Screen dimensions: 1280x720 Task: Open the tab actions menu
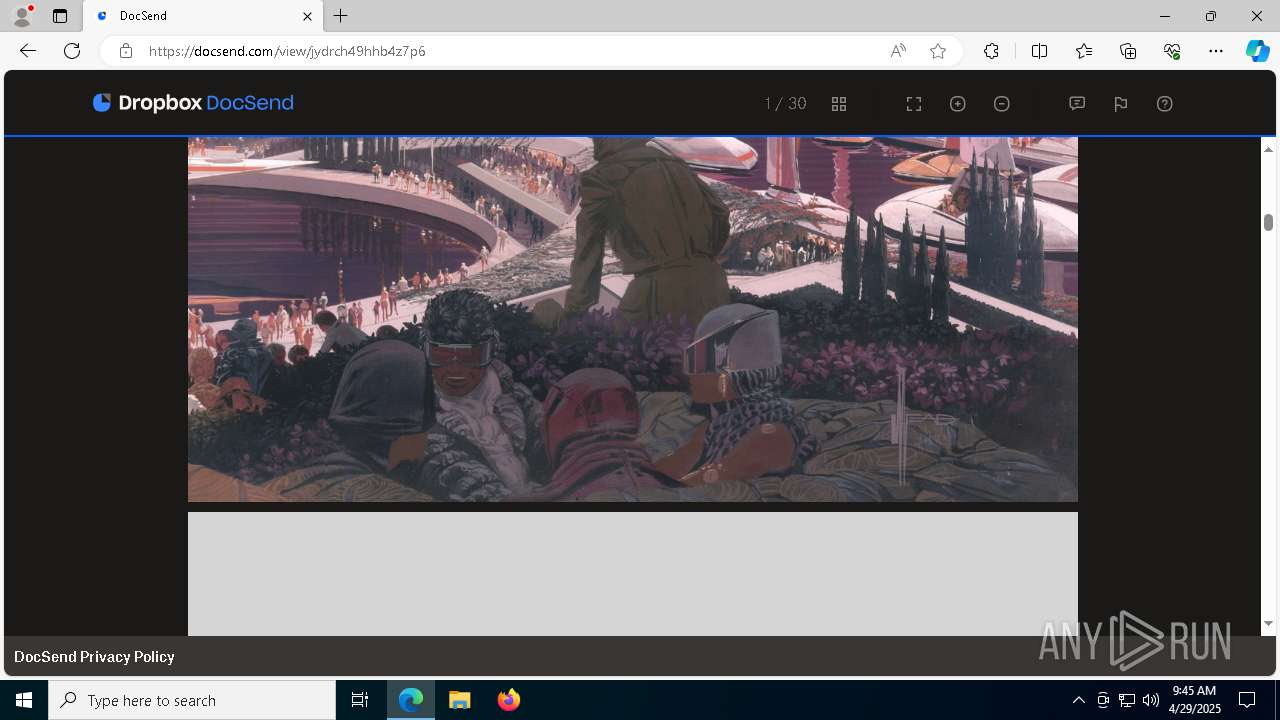click(x=60, y=16)
